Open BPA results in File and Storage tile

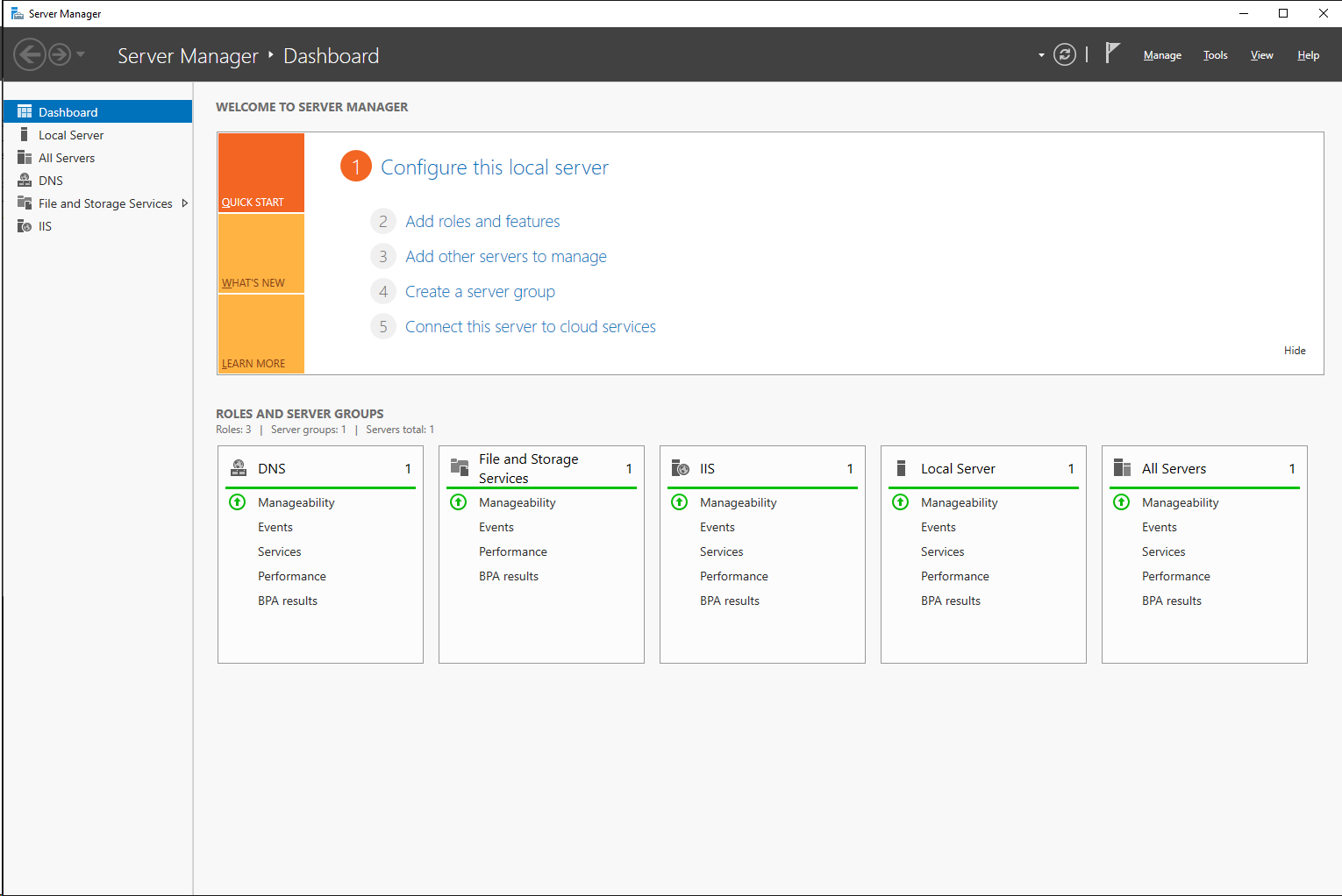[x=509, y=576]
